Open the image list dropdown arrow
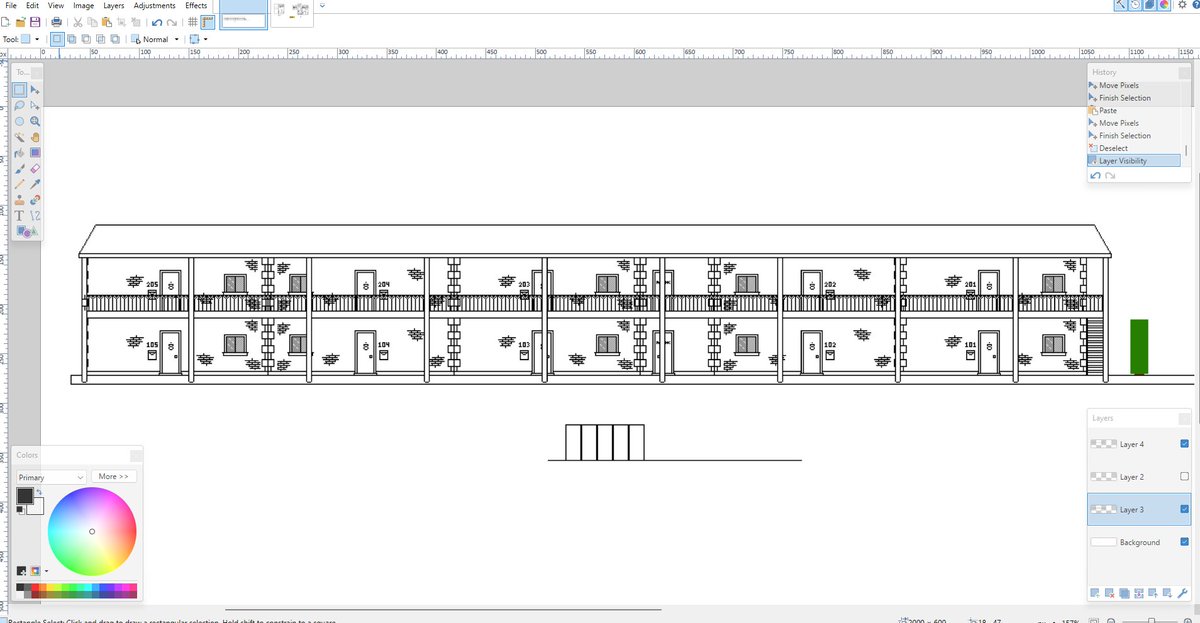This screenshot has height=623, width=1200. pos(322,5)
